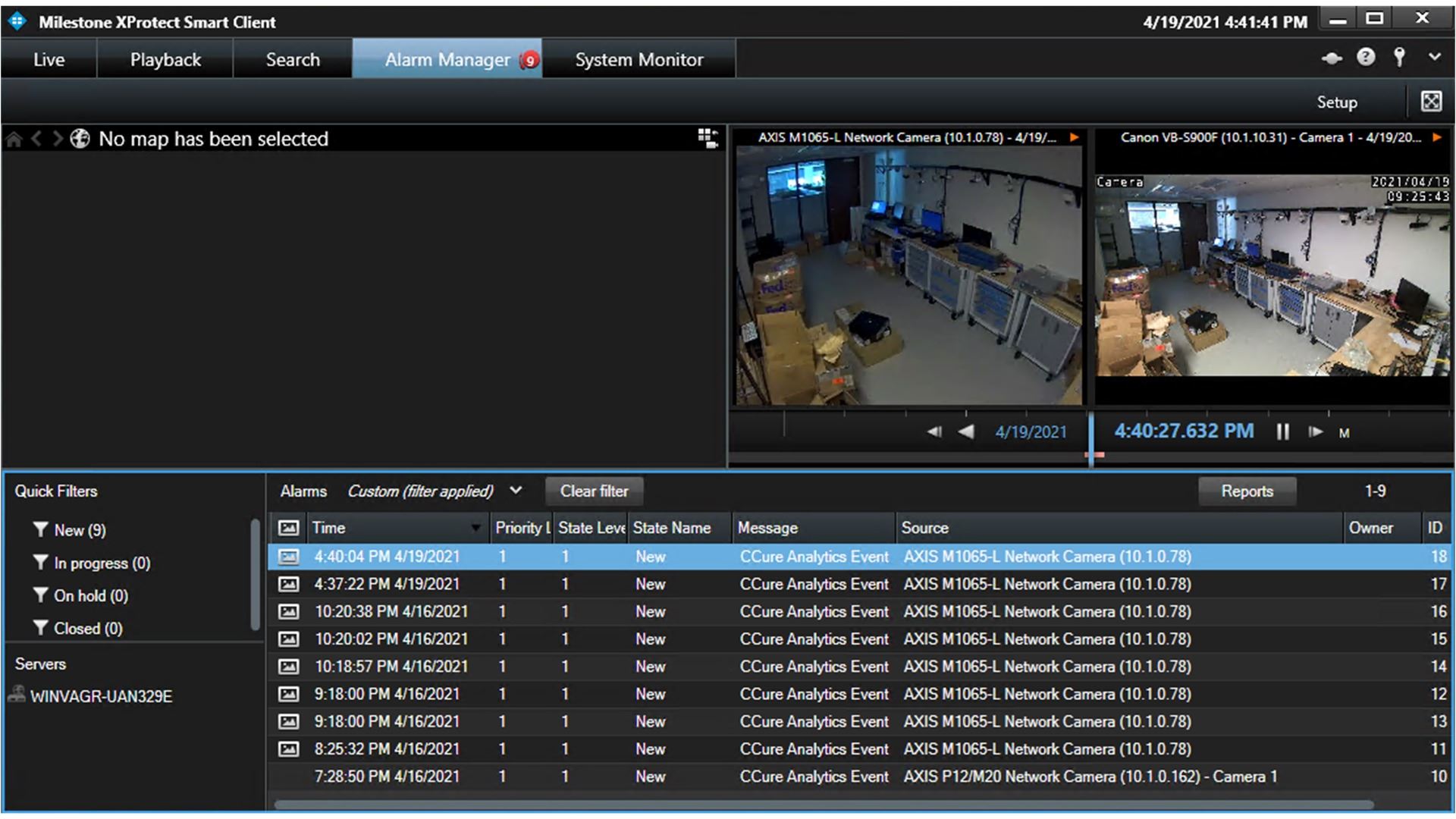Select the Canon VB-S900F camera video view
The image size is (1456, 819).
[1272, 275]
